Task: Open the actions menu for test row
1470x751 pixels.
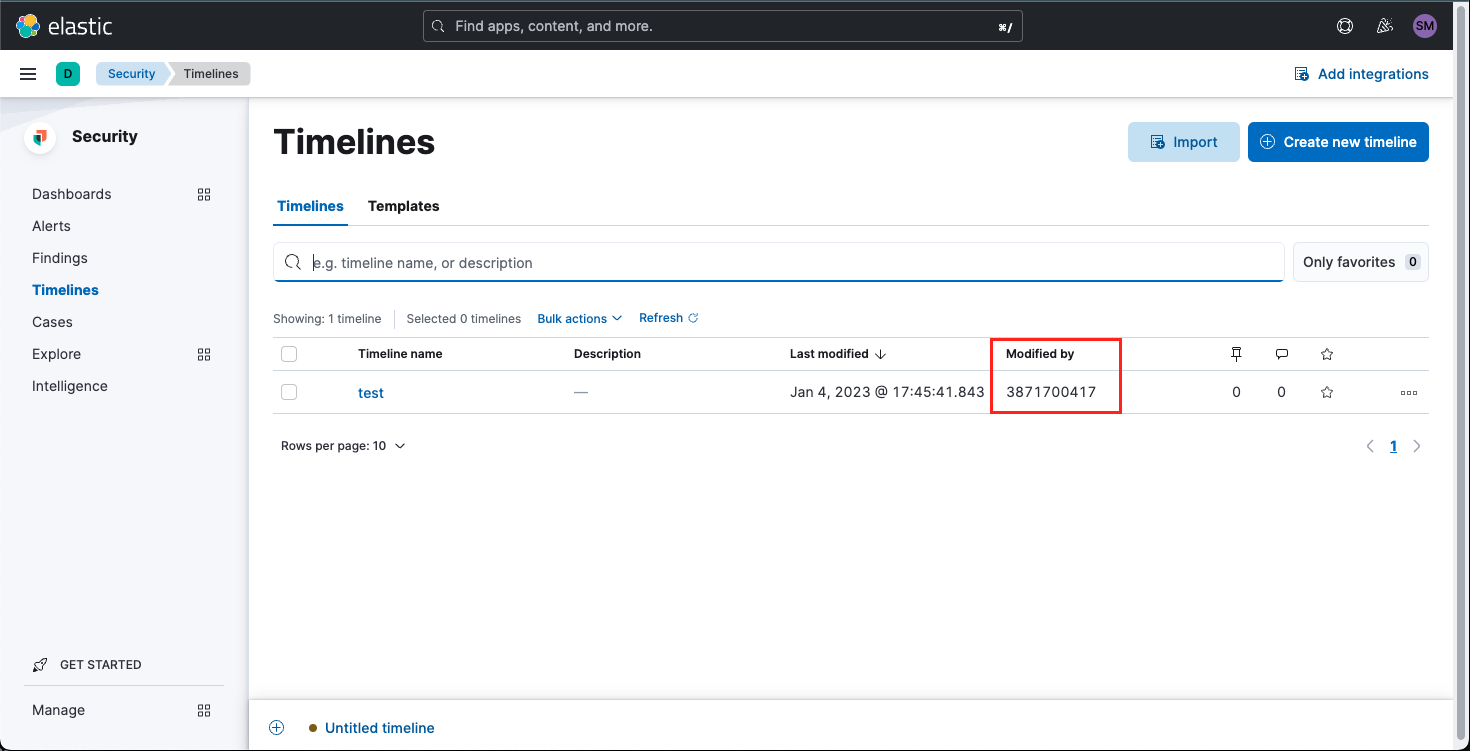Action: click(x=1409, y=393)
